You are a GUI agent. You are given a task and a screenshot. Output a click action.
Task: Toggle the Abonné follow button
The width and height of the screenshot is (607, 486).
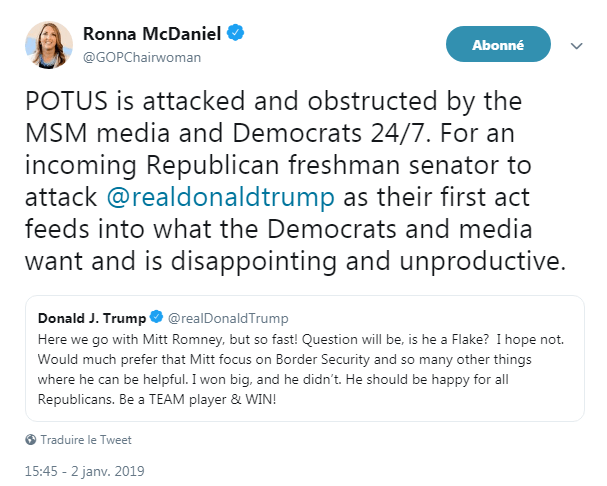point(498,44)
